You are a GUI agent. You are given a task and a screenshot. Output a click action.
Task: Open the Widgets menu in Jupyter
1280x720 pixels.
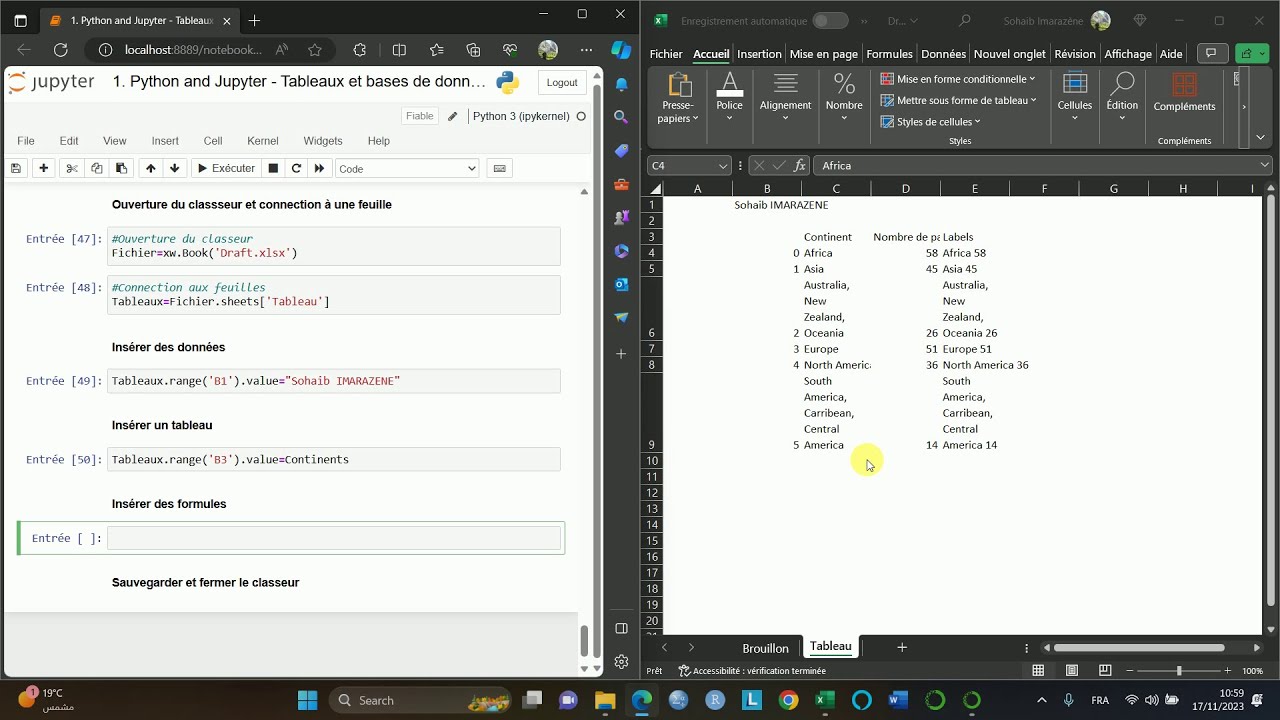point(323,141)
